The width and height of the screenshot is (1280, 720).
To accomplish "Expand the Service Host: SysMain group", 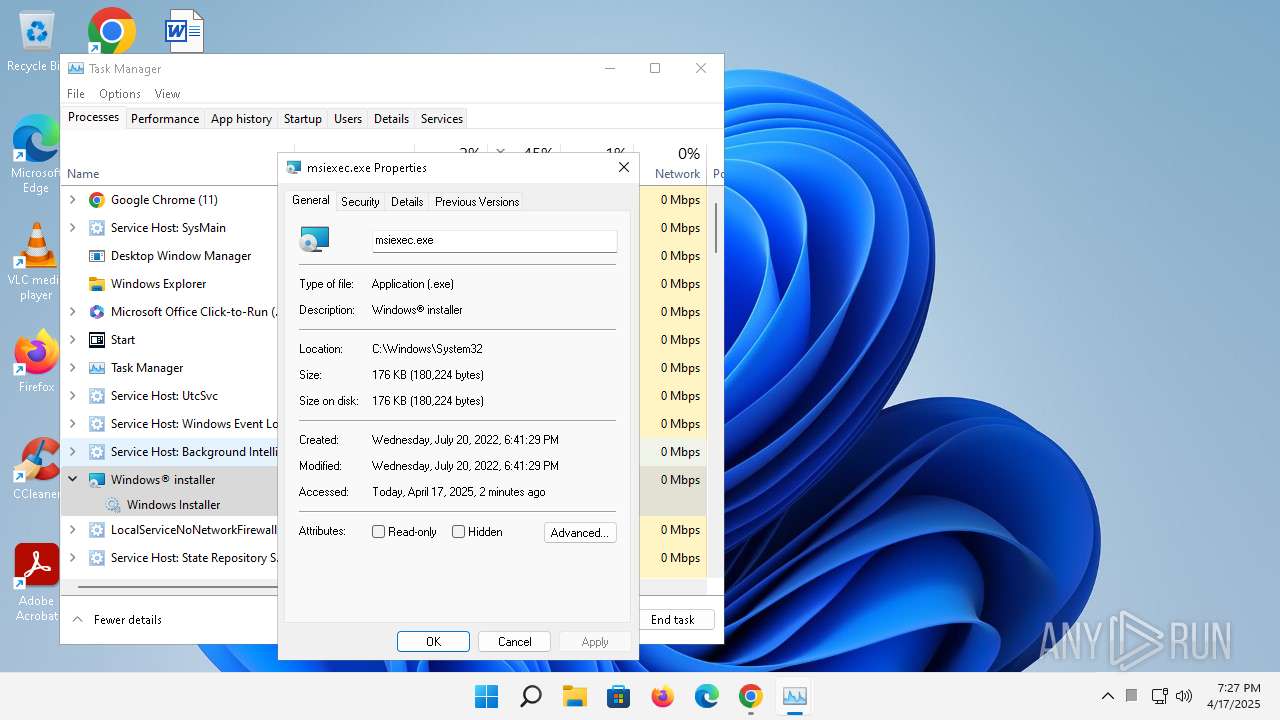I will point(73,228).
